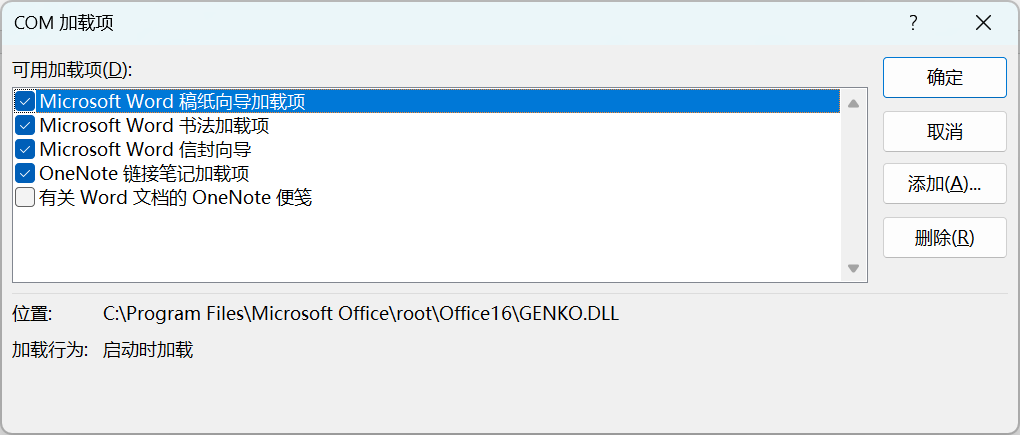The width and height of the screenshot is (1020, 435).
Task: Toggle the Microsoft Word 信封向导 checkbox
Action: tap(25, 150)
